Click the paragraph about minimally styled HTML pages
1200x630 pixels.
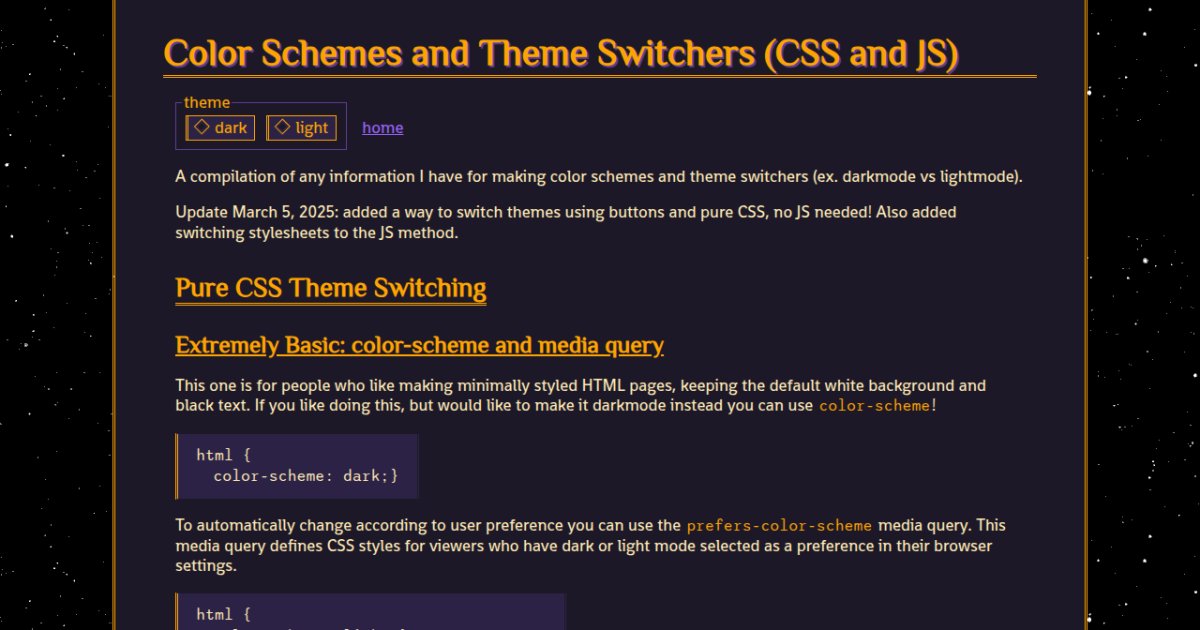[580, 395]
